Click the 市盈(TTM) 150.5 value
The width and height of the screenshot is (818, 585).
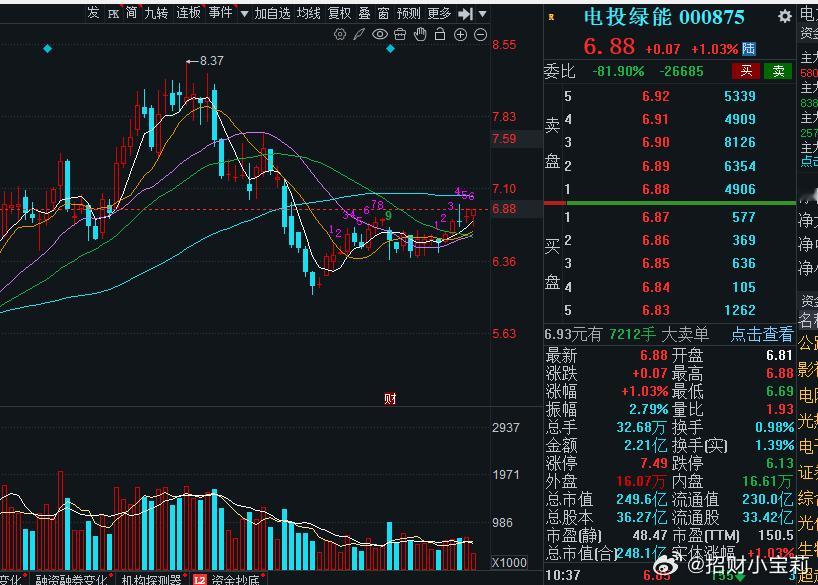pos(776,535)
